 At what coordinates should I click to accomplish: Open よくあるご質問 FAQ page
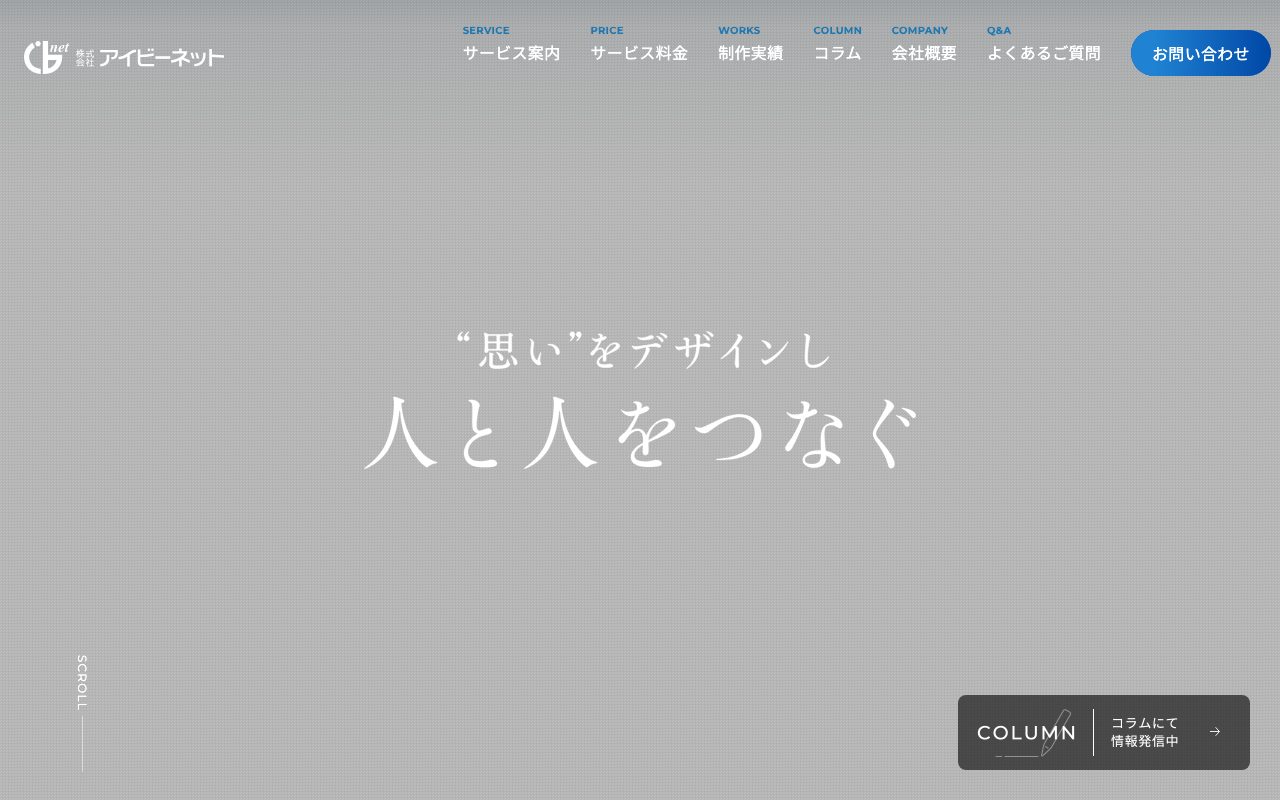coord(1043,53)
